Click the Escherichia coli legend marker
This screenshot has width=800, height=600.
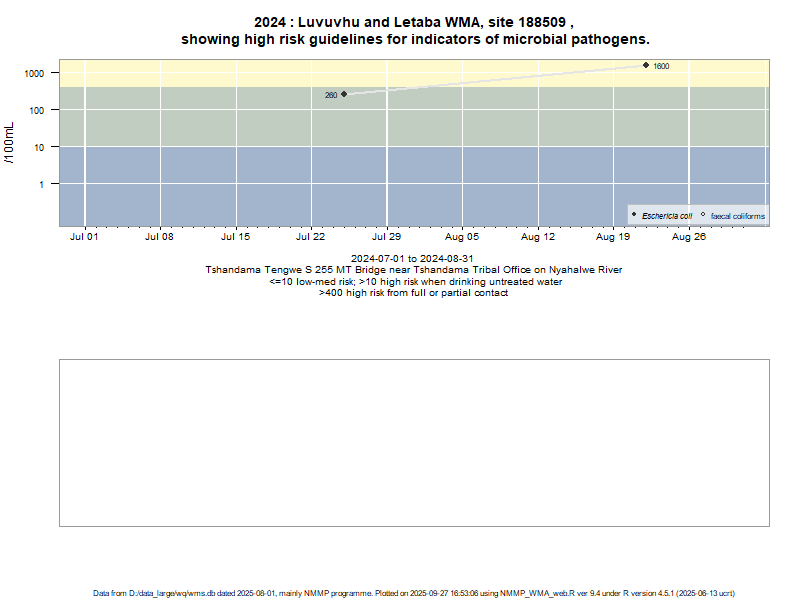coord(634,215)
